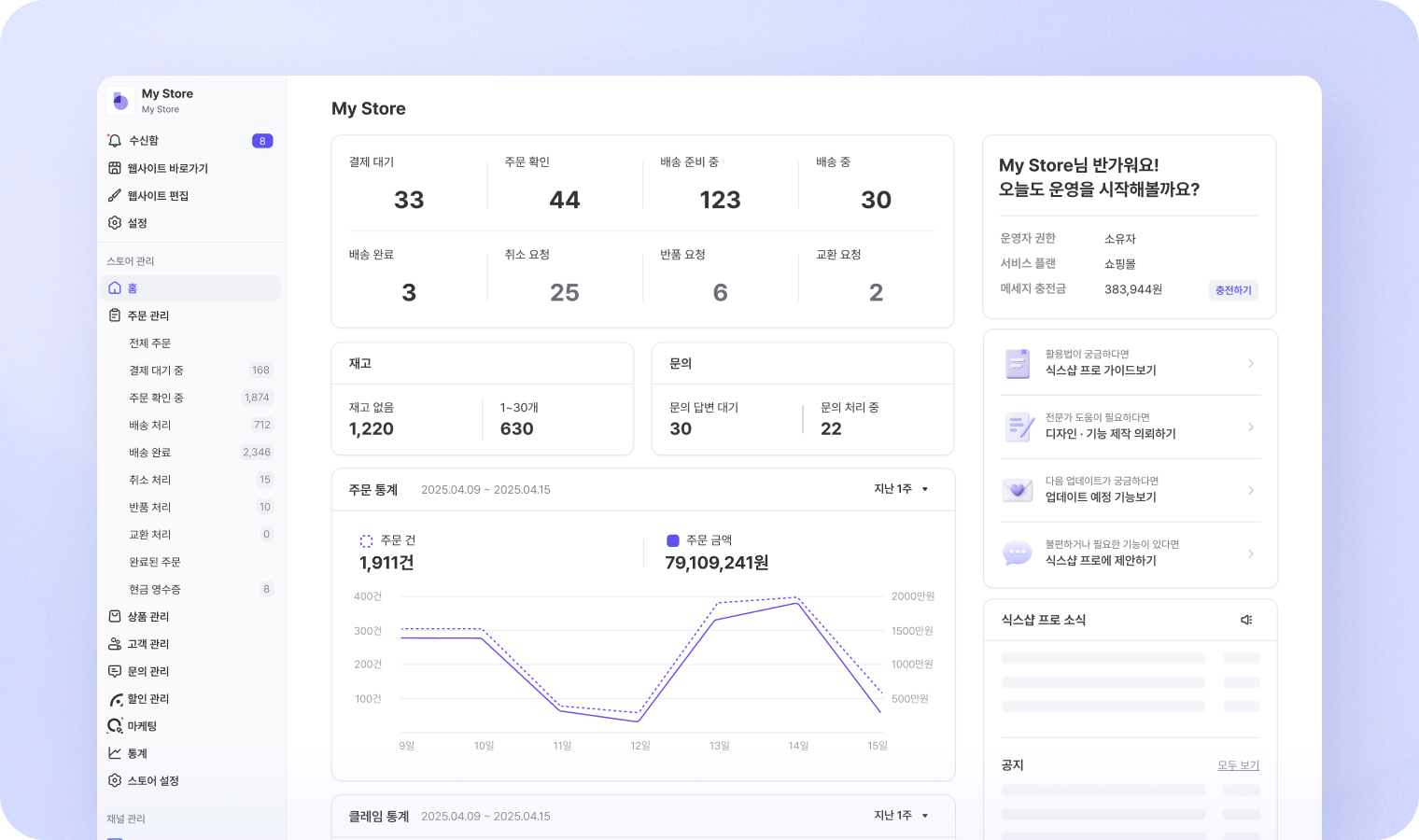Click the product management bag icon
The height and width of the screenshot is (840, 1419).
(115, 616)
